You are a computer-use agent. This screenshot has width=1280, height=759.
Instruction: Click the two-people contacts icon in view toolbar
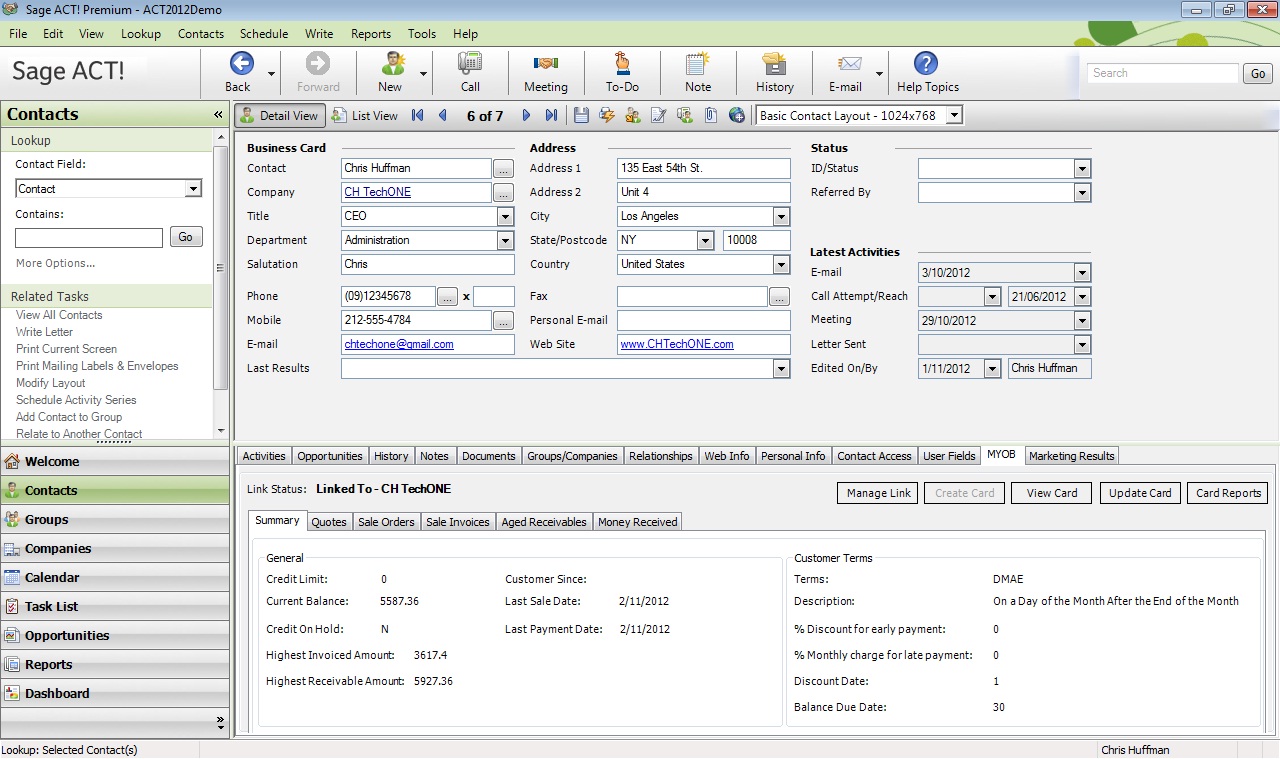pos(633,115)
